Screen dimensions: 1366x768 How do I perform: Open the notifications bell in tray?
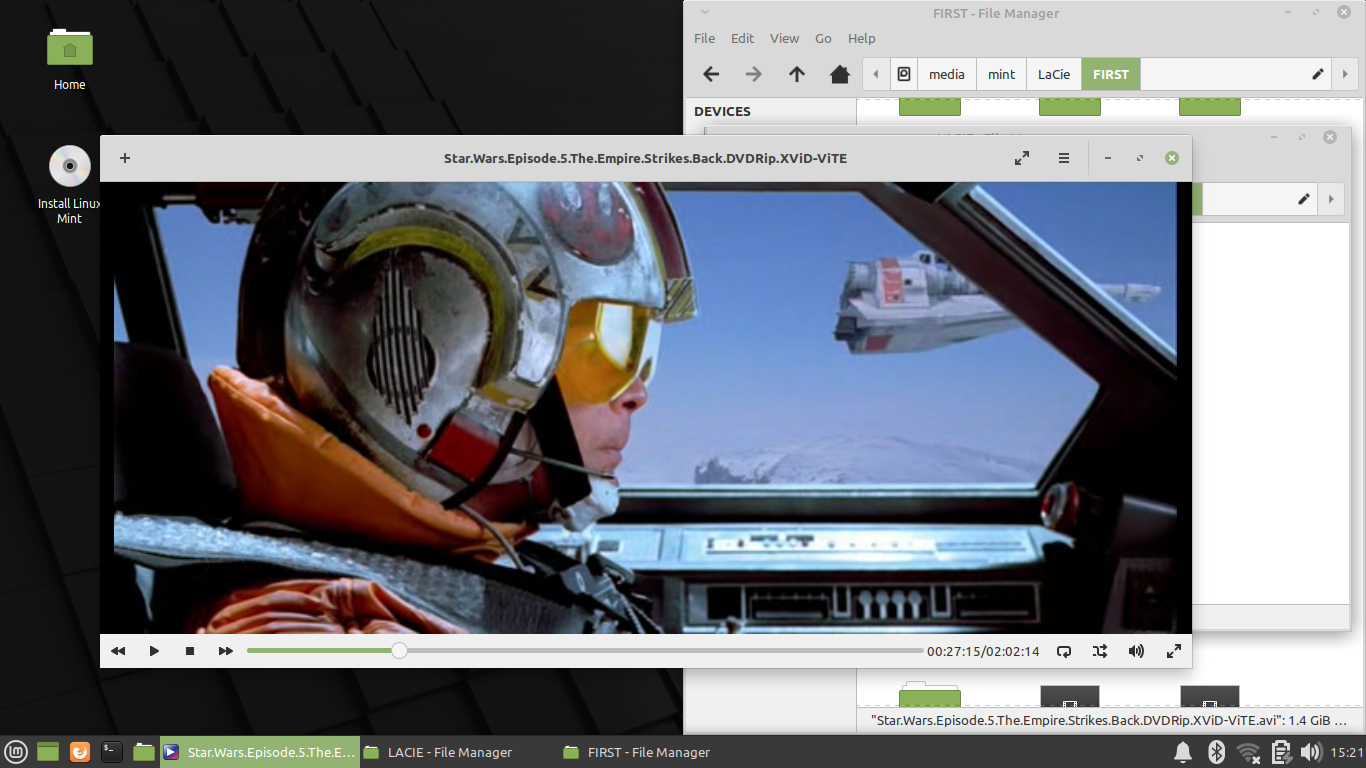(x=1183, y=752)
